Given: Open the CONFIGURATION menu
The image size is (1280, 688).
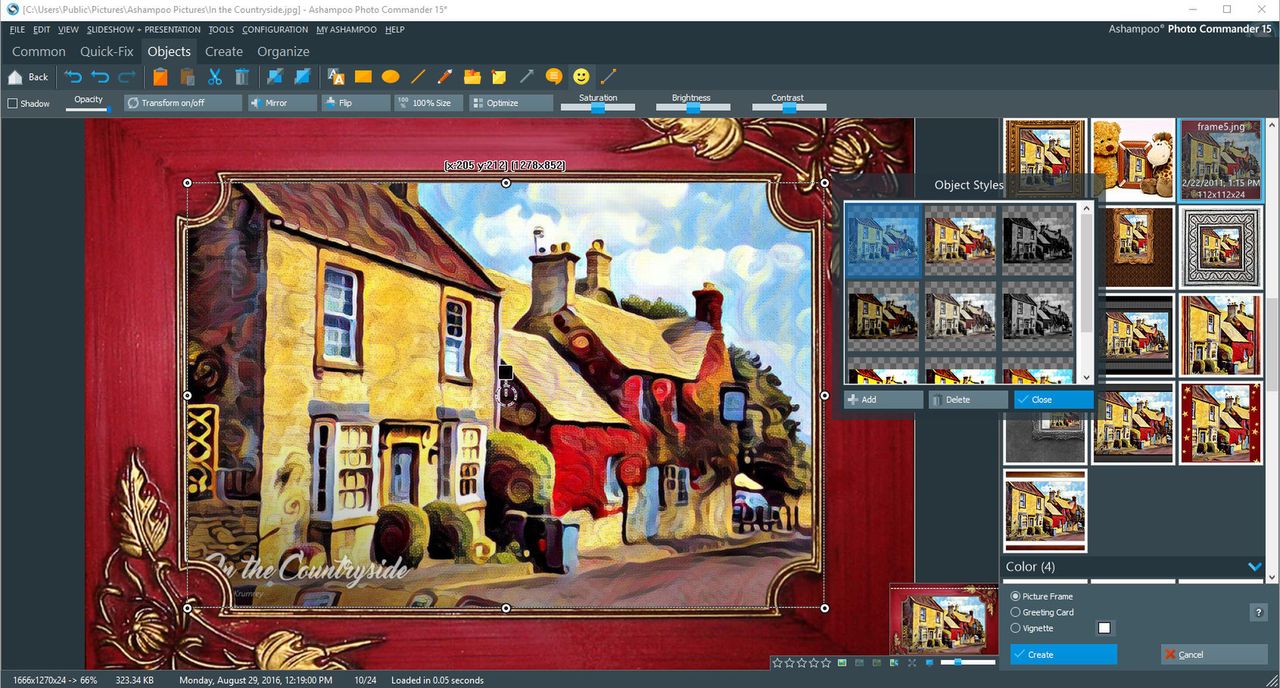Looking at the screenshot, I should (275, 30).
